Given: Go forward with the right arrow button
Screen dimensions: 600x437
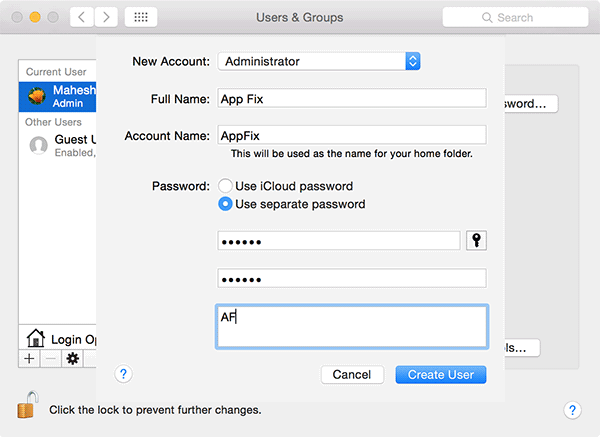Looking at the screenshot, I should coord(106,18).
